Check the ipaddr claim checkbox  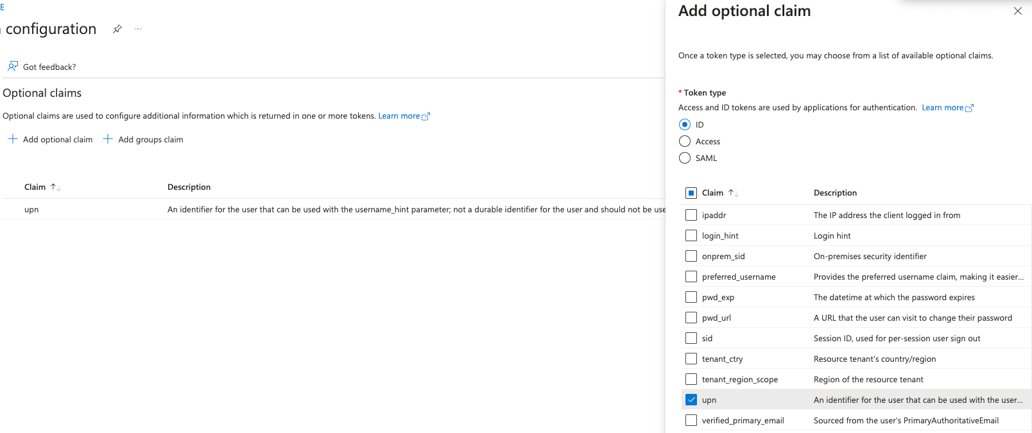click(691, 215)
